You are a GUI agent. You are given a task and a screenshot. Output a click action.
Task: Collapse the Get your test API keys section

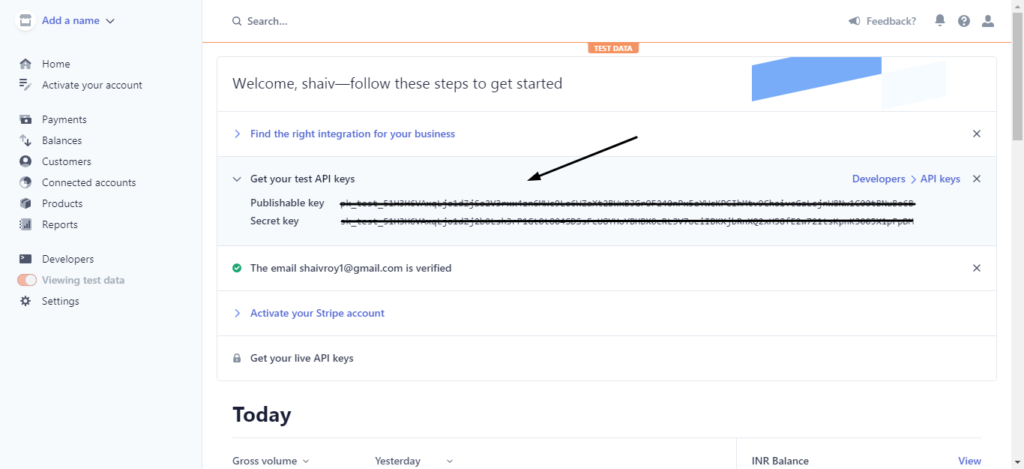237,178
